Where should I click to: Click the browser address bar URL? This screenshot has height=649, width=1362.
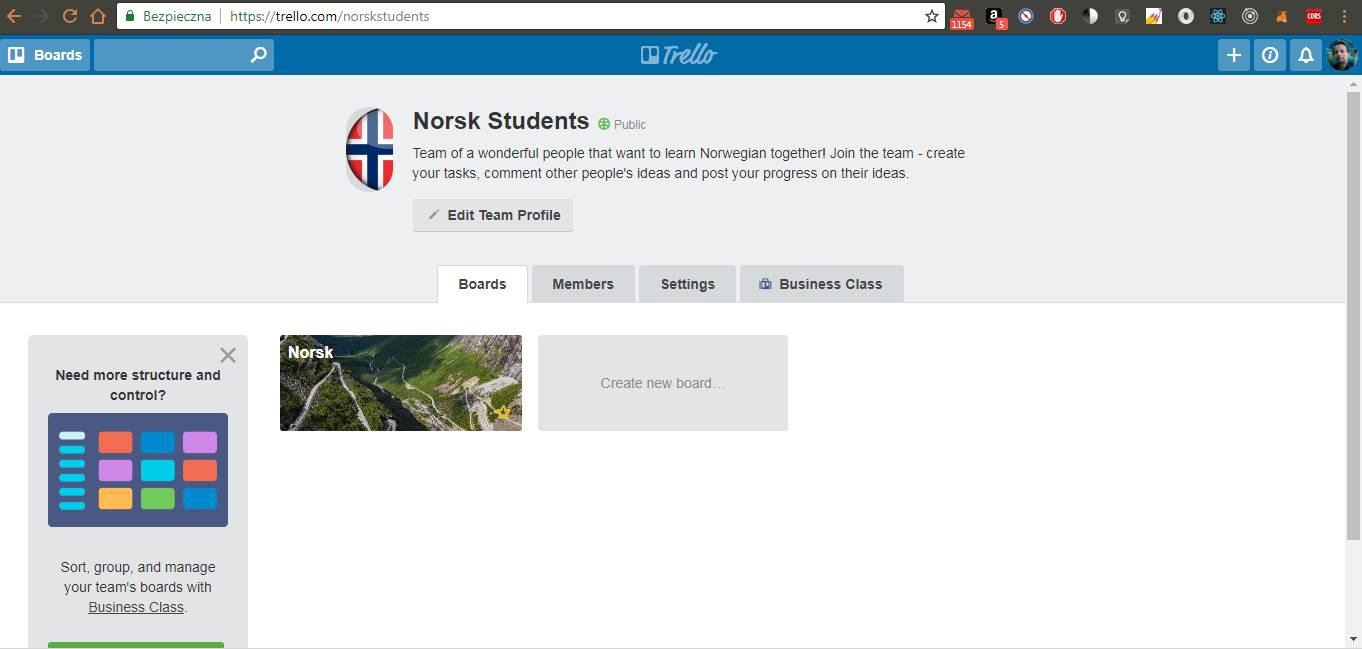[x=329, y=16]
